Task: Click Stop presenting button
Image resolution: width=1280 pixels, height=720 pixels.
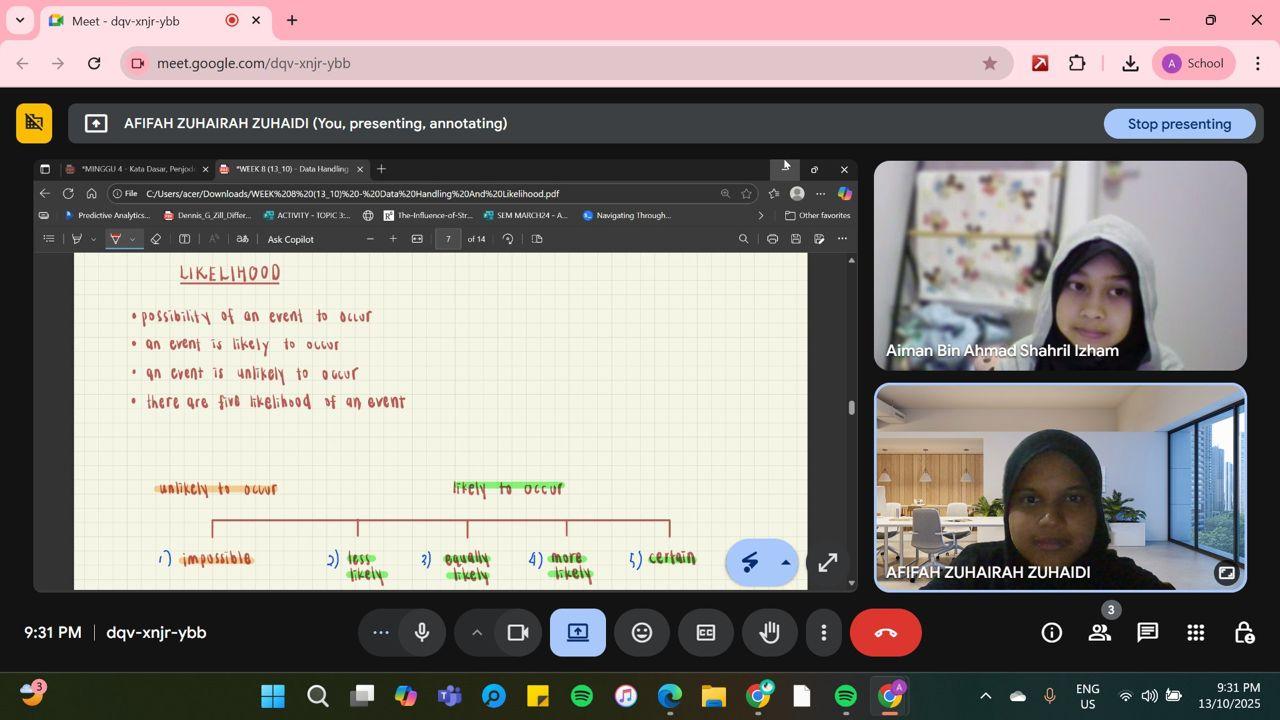Action: click(x=1179, y=124)
